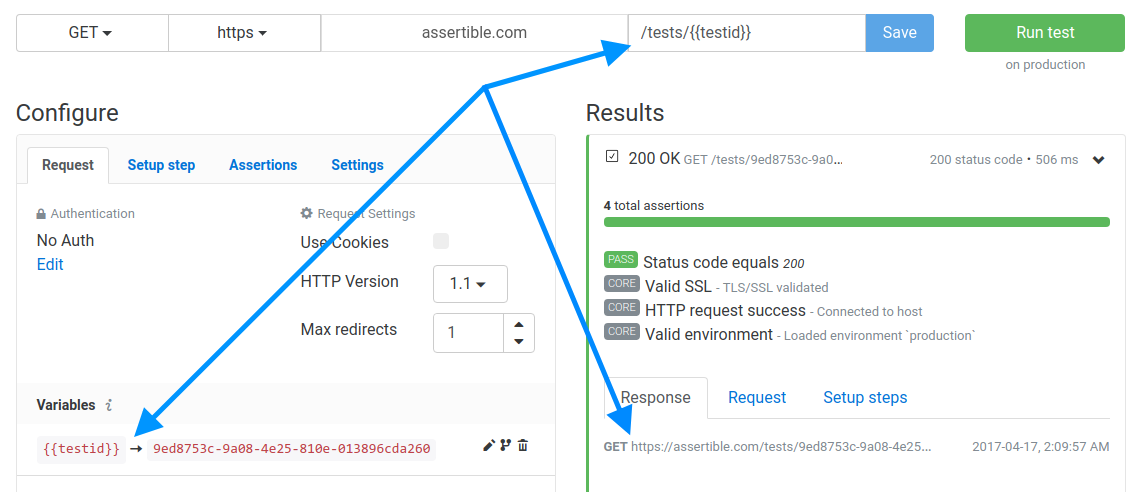Viewport: 1142px width, 492px height.
Task: Click the 2017-04-17 timestamp
Action: [1041, 446]
